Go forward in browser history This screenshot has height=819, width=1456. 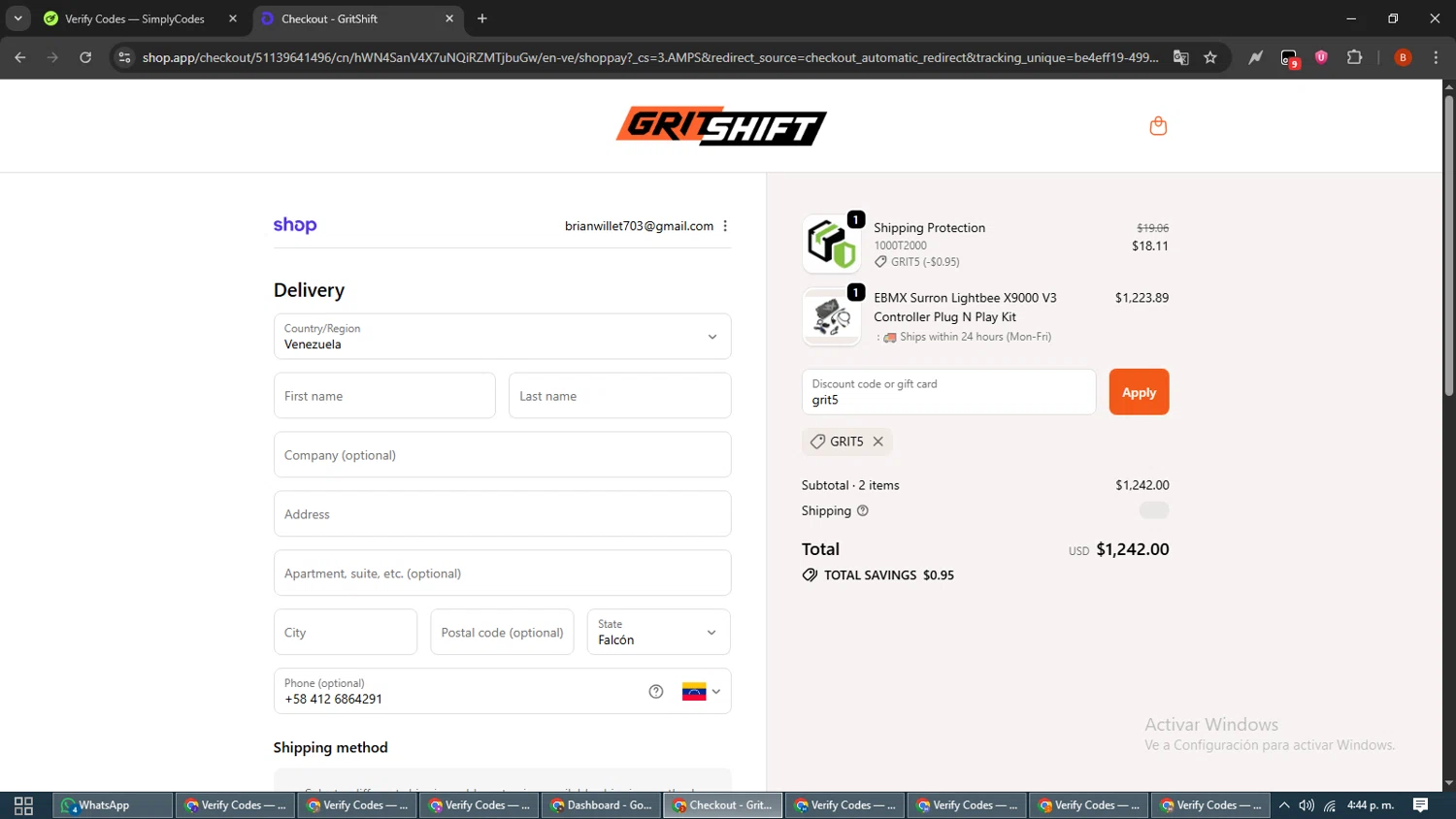click(x=52, y=57)
